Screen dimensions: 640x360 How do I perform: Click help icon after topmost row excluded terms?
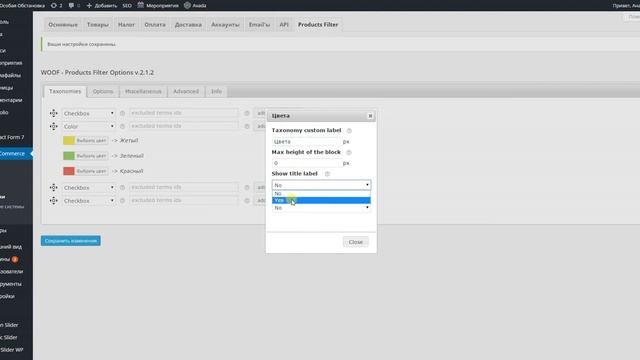click(247, 113)
